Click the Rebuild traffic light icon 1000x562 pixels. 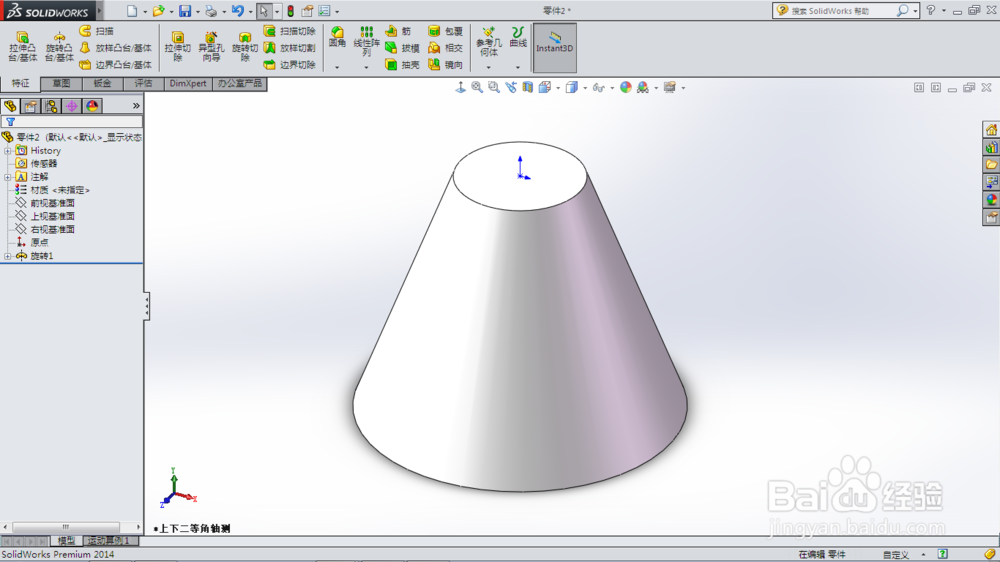coord(290,11)
